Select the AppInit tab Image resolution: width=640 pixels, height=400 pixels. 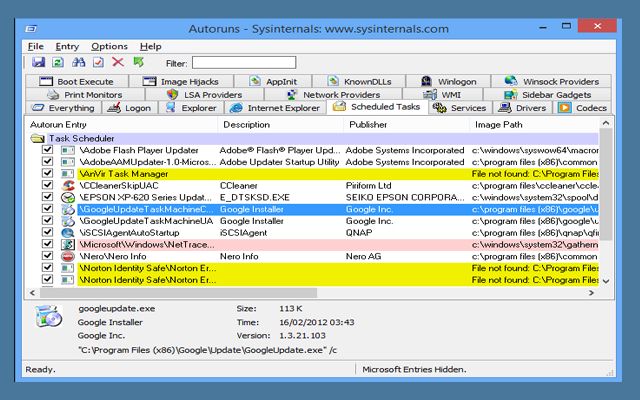tap(273, 82)
